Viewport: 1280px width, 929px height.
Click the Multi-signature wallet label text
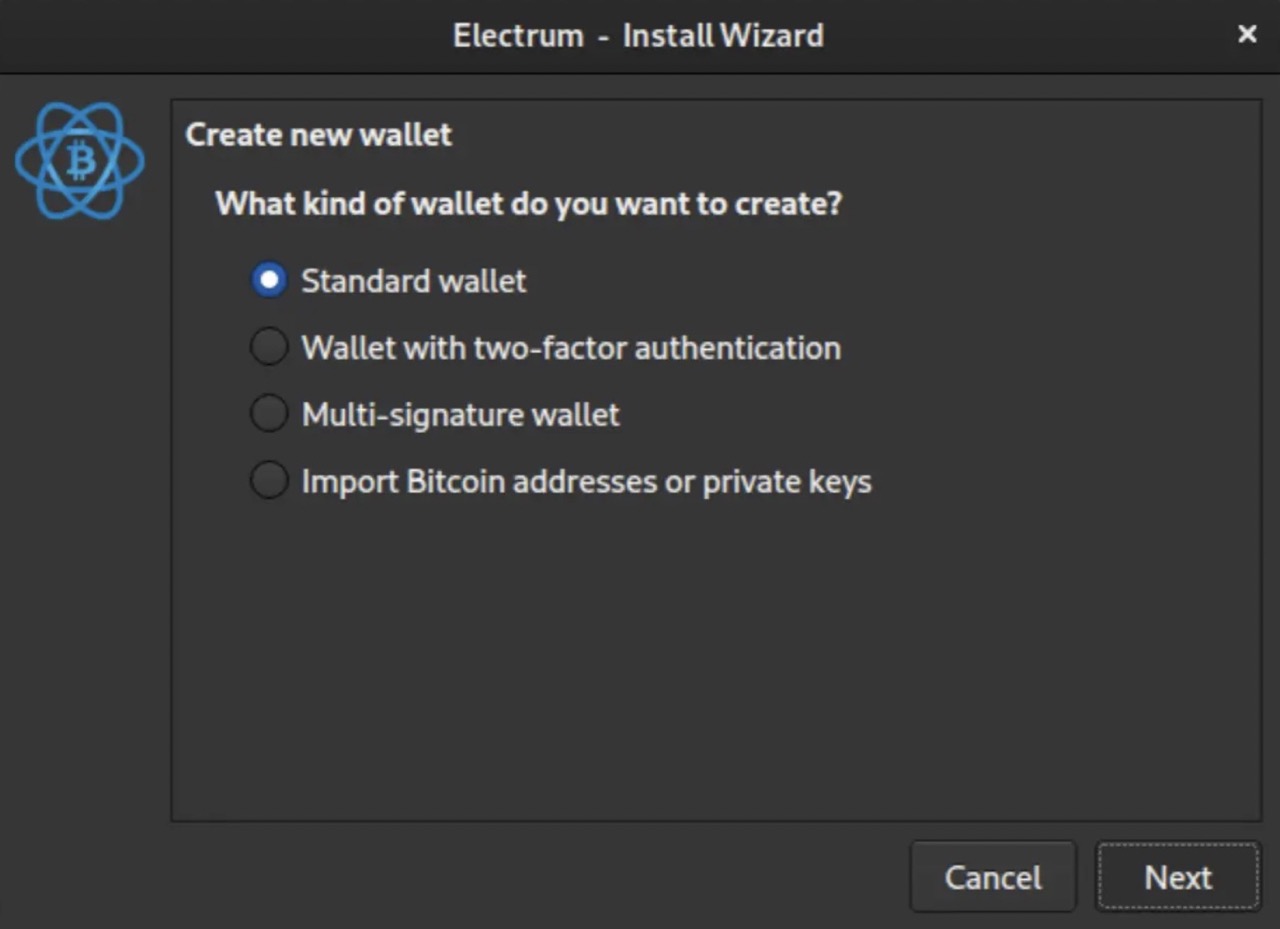pos(459,414)
